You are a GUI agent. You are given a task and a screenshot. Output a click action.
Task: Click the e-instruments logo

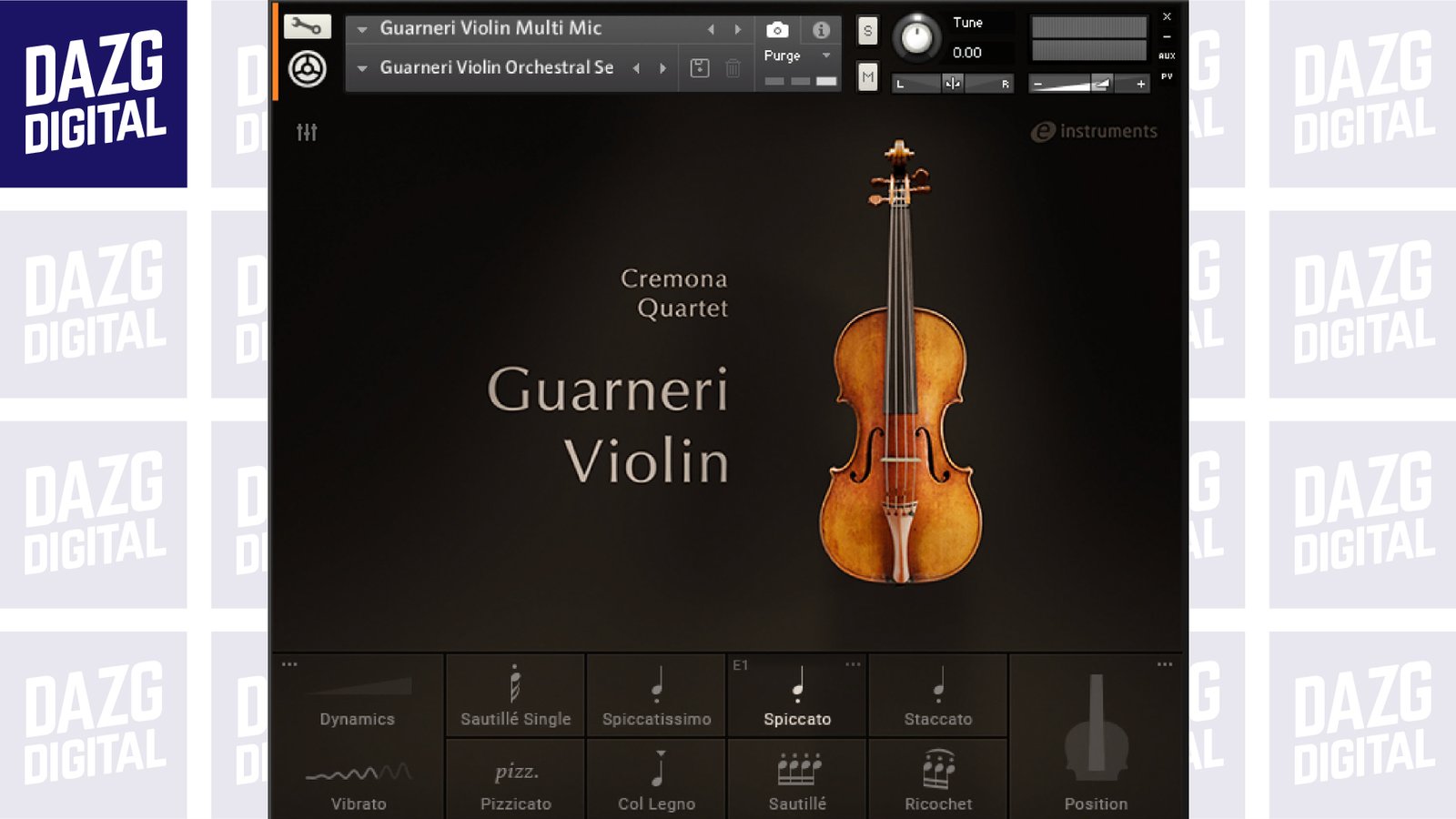click(1094, 132)
